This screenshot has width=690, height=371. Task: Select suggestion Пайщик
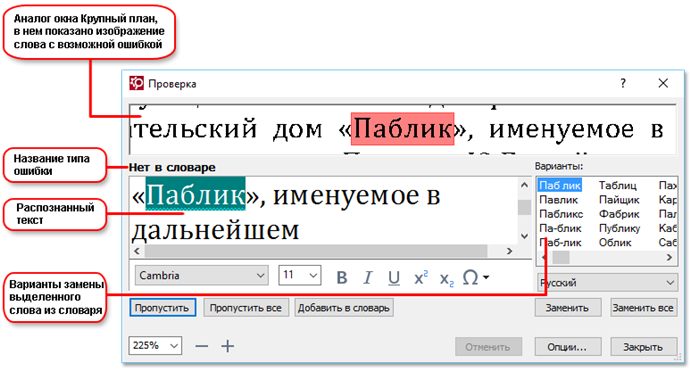[x=619, y=200]
